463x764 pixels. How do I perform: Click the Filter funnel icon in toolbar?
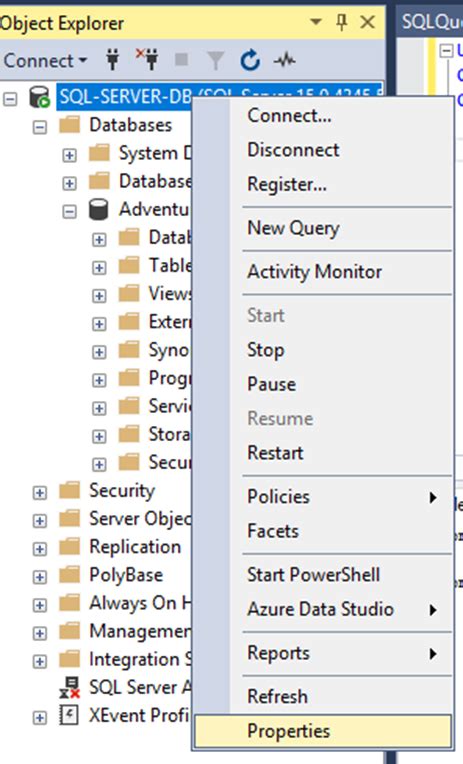(215, 60)
